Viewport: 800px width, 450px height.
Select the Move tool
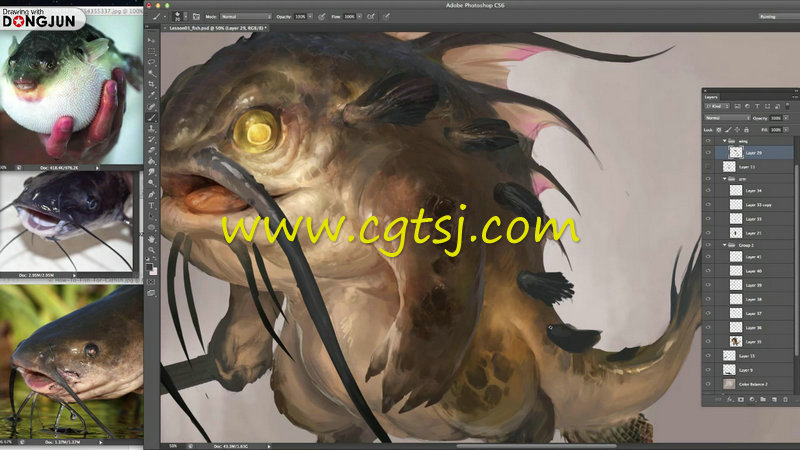[x=152, y=40]
